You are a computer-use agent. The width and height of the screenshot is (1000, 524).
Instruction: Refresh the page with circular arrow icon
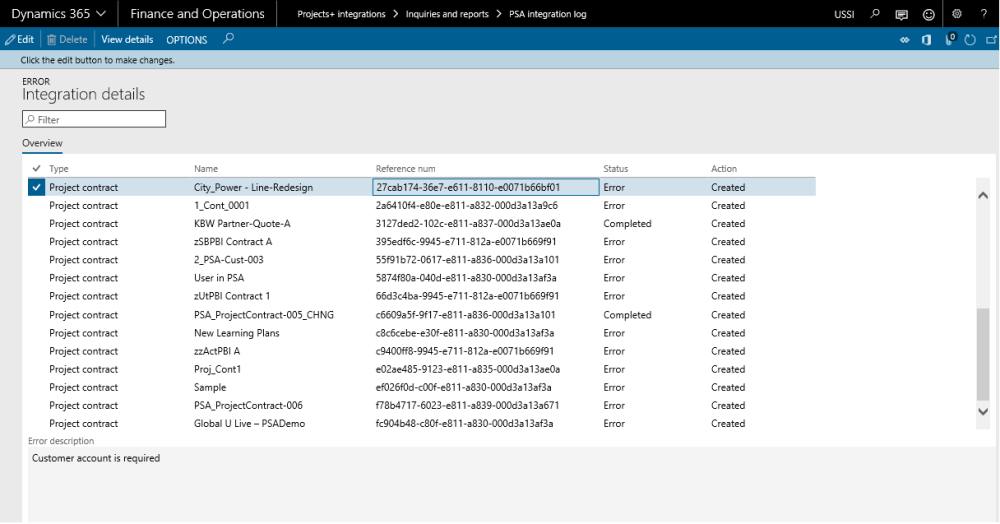(x=970, y=39)
